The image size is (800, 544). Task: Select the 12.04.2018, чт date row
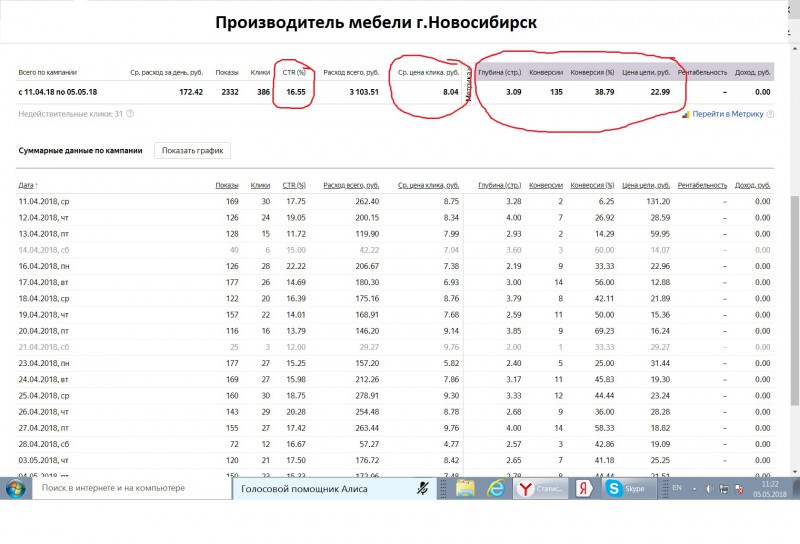395,217
